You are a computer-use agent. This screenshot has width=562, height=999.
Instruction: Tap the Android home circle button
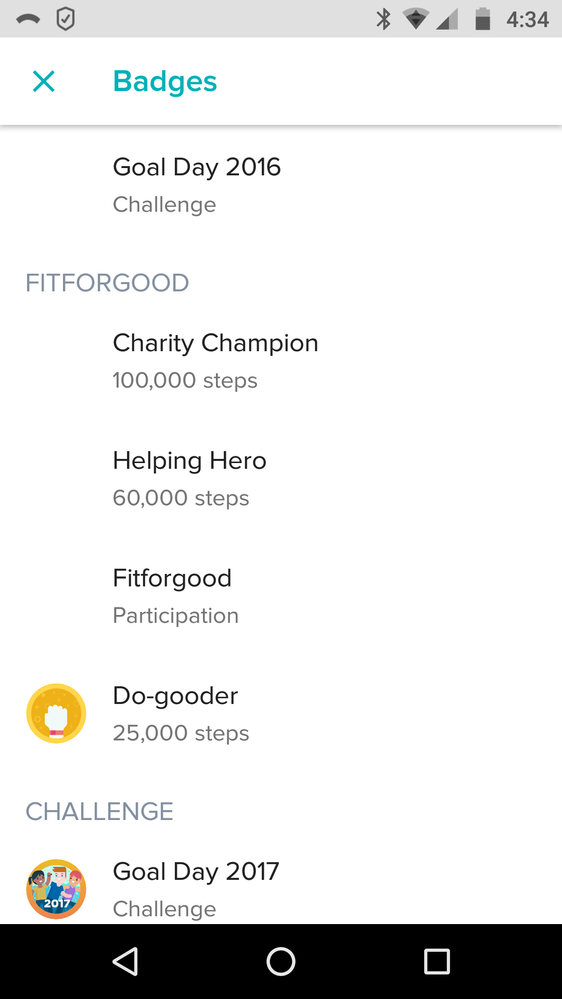281,961
